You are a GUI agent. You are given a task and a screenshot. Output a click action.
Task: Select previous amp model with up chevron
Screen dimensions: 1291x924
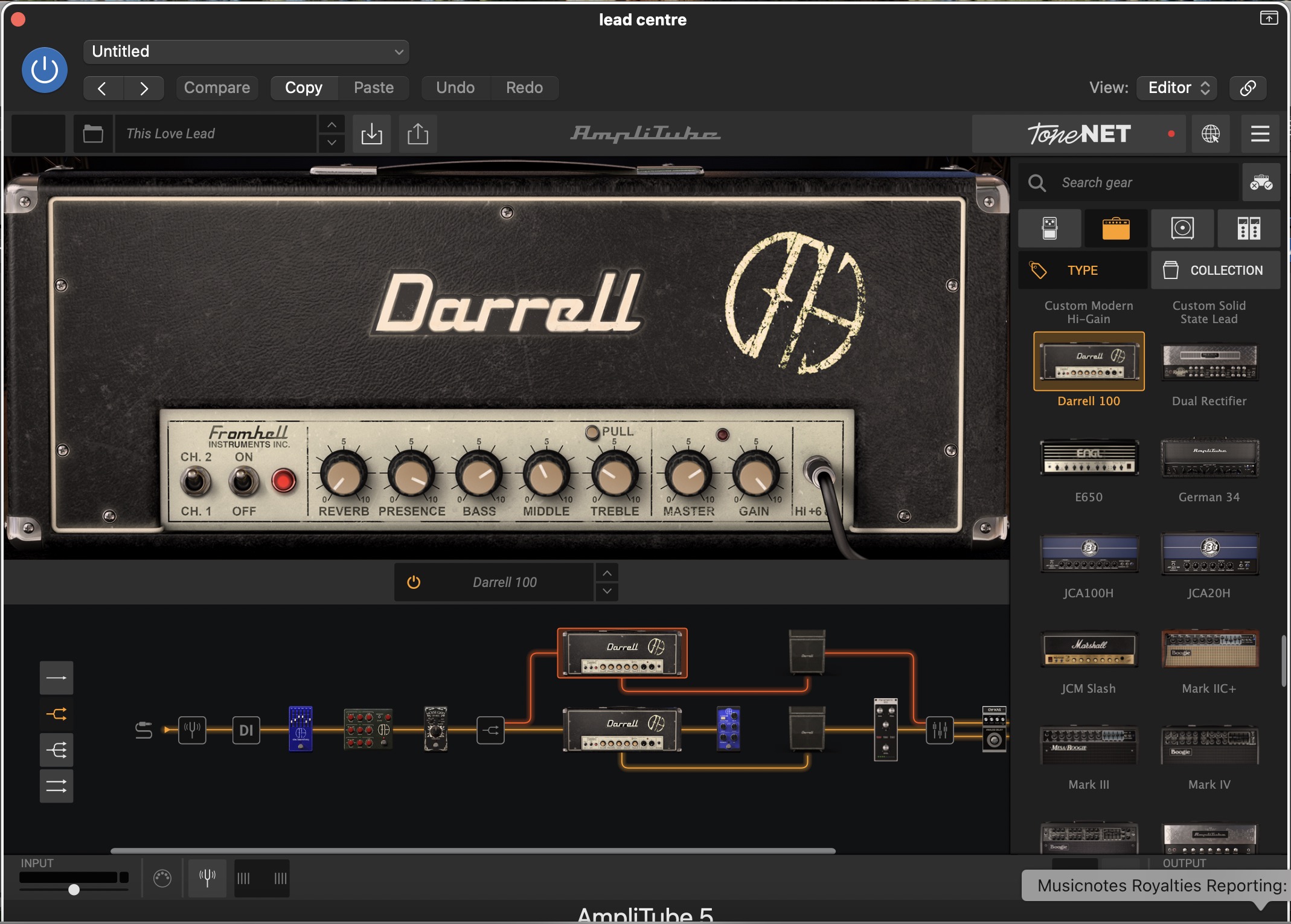pos(607,573)
